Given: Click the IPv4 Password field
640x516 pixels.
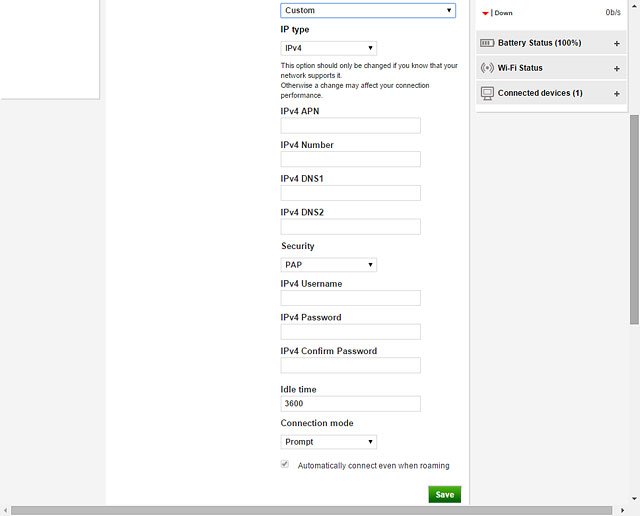Looking at the screenshot, I should 350,332.
